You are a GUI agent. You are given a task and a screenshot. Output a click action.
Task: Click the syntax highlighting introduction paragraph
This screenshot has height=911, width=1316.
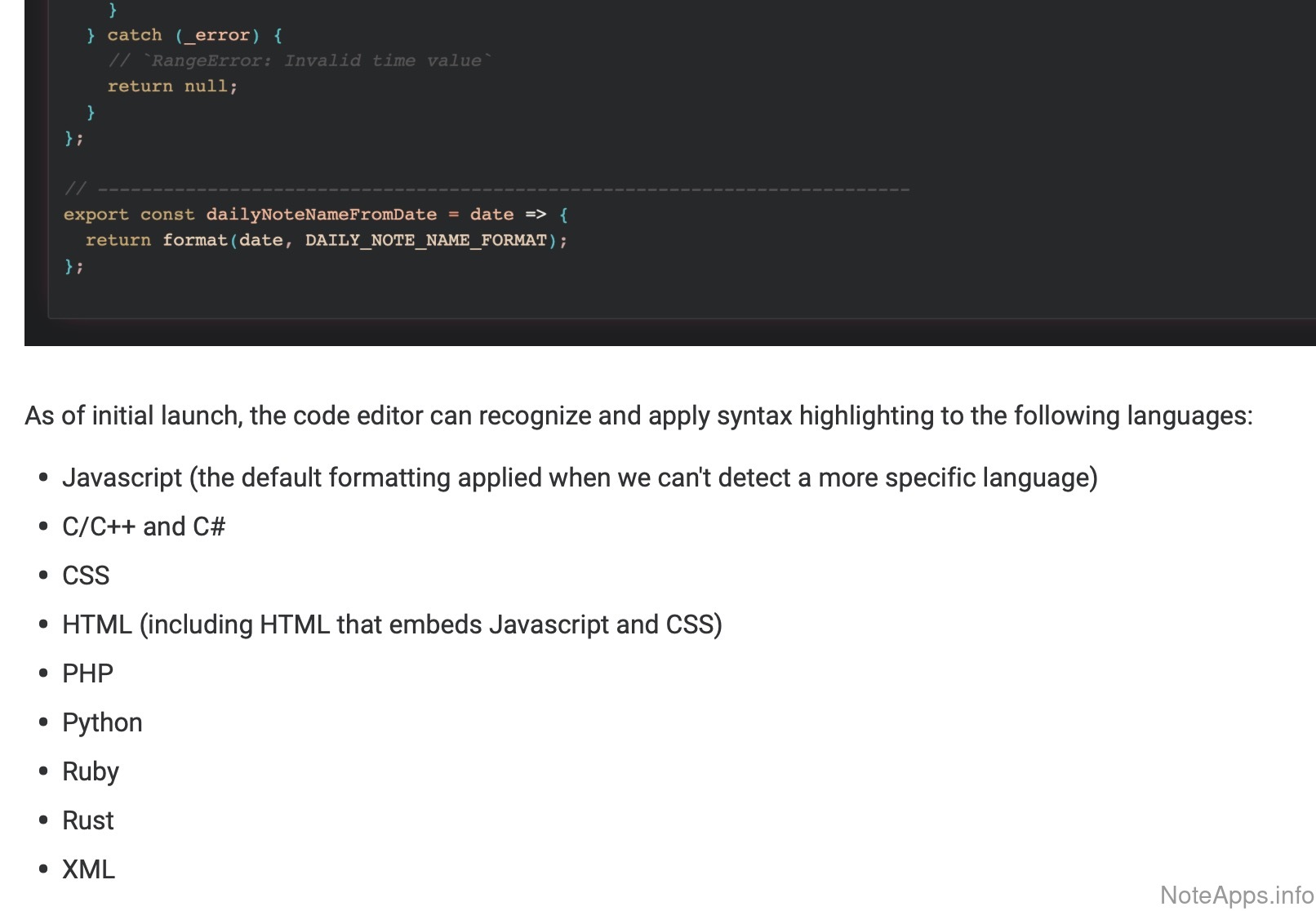point(638,416)
